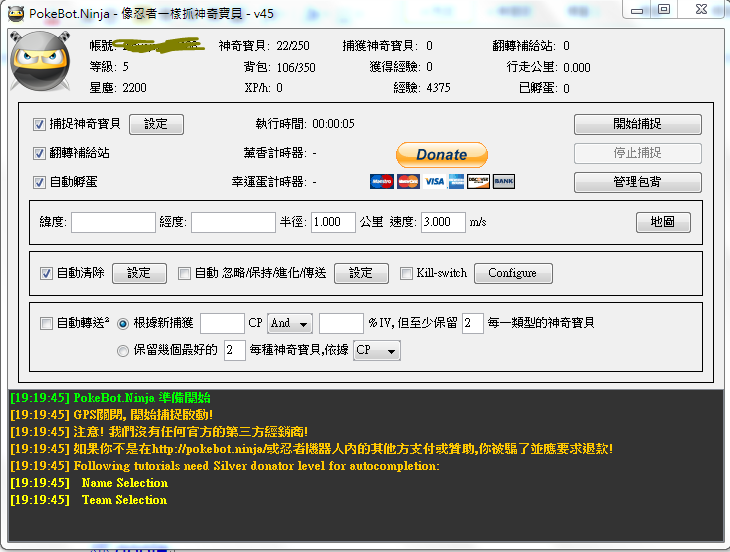Uncheck the 自動清除 checkbox
This screenshot has width=730, height=552.
pos(46,273)
